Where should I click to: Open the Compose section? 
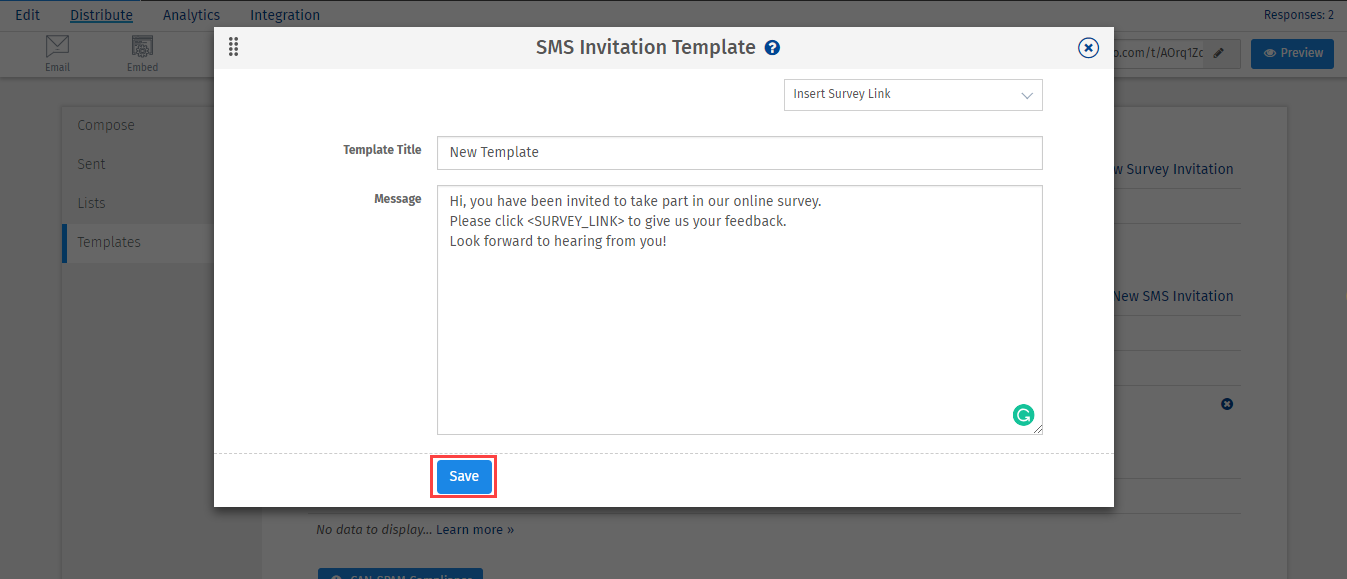pyautogui.click(x=105, y=124)
